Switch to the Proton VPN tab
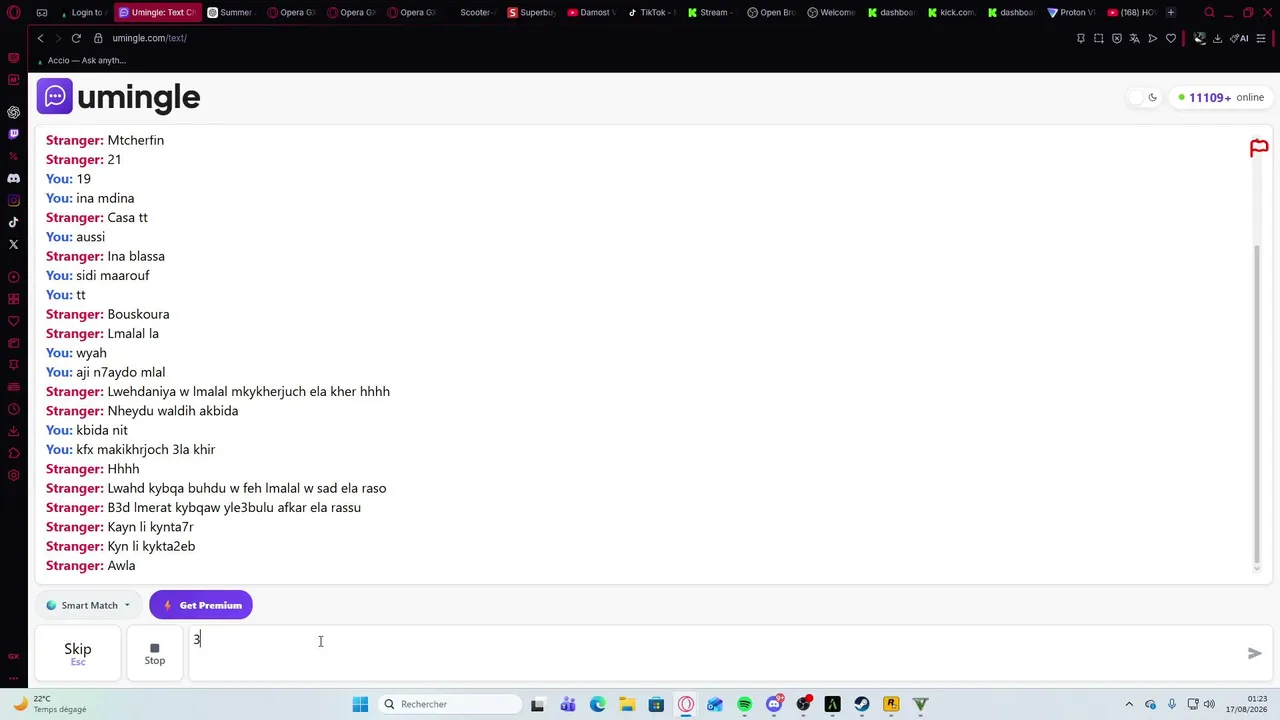Image resolution: width=1280 pixels, height=720 pixels. (x=1071, y=13)
